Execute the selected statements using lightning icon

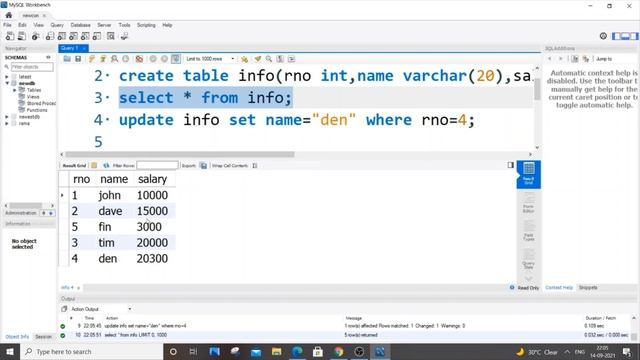pyautogui.click(x=92, y=59)
